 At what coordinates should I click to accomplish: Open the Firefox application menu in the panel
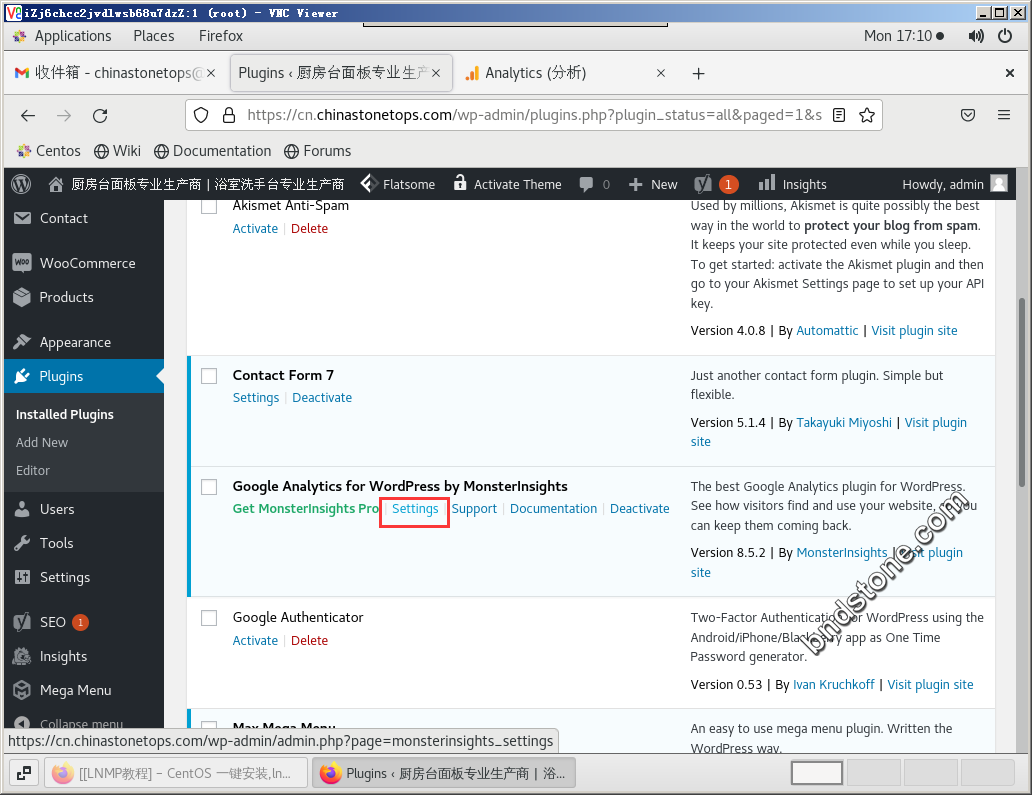click(220, 36)
